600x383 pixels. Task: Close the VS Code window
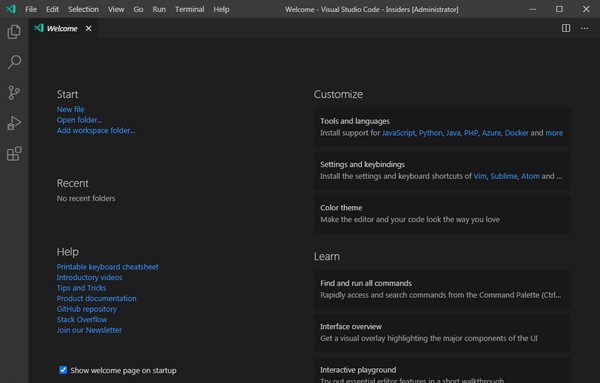point(586,9)
